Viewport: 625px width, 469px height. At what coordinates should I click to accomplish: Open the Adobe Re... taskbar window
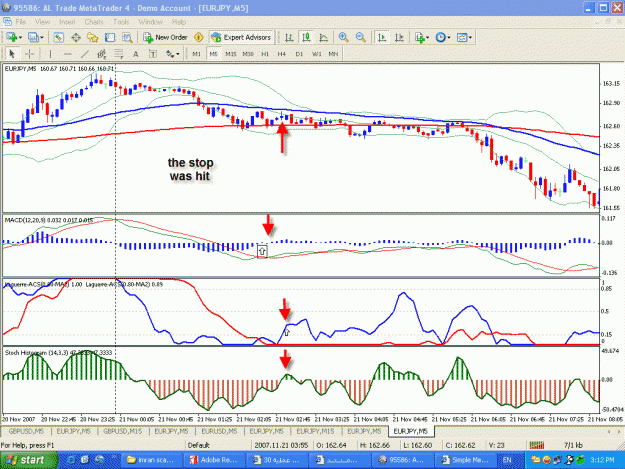[214, 460]
